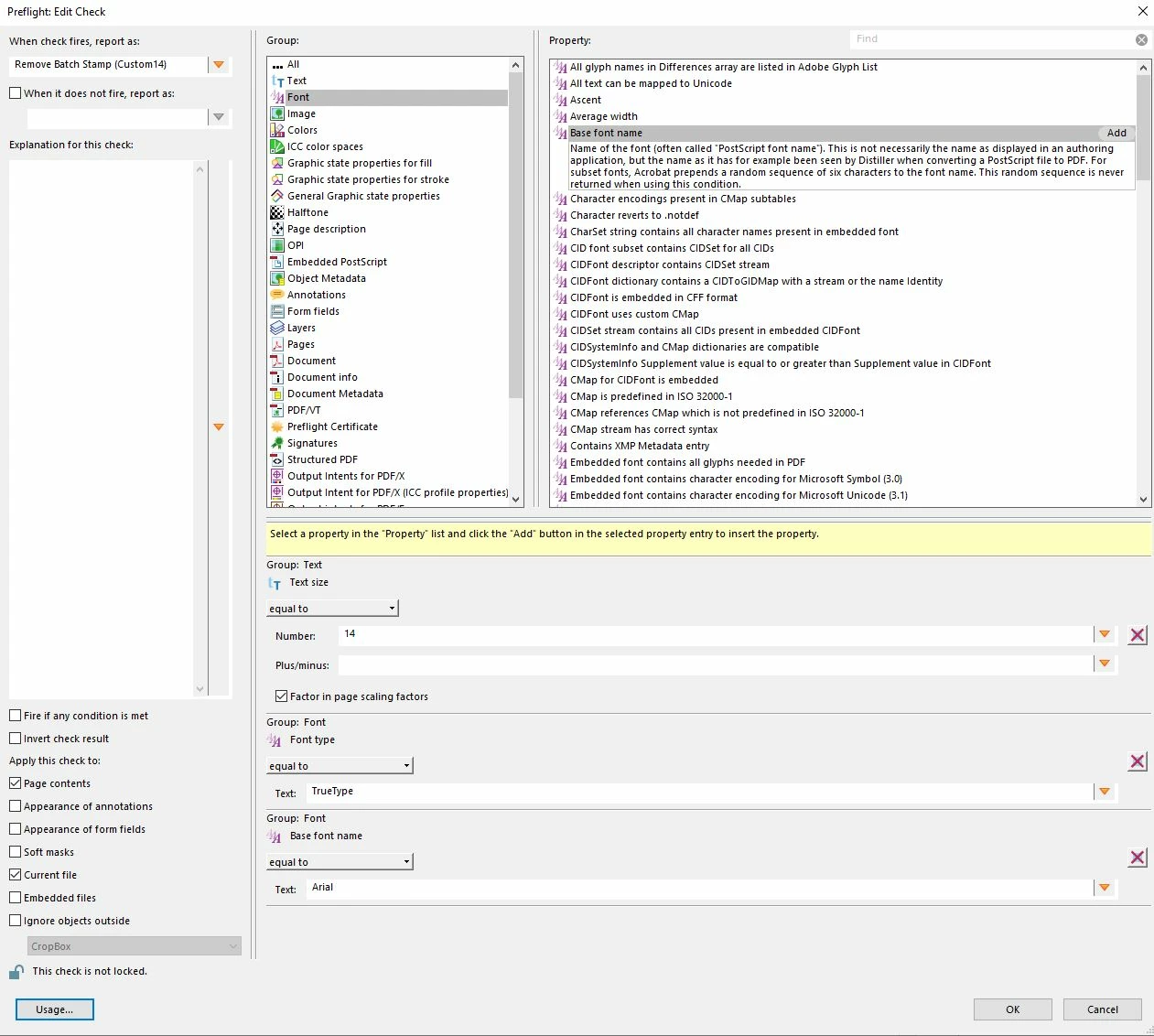Select the Page description icon

(276, 230)
